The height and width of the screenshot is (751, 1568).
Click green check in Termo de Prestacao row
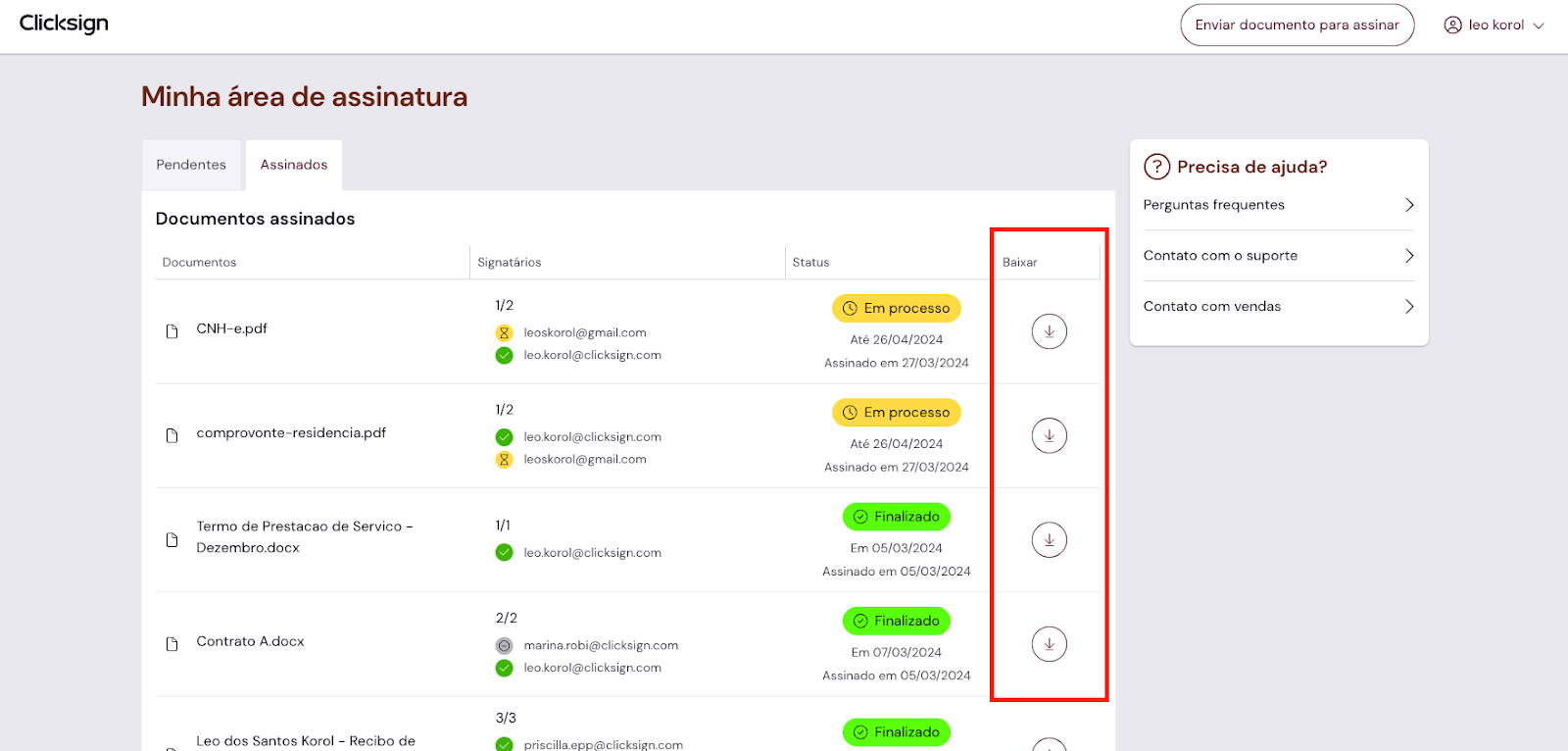tap(504, 553)
